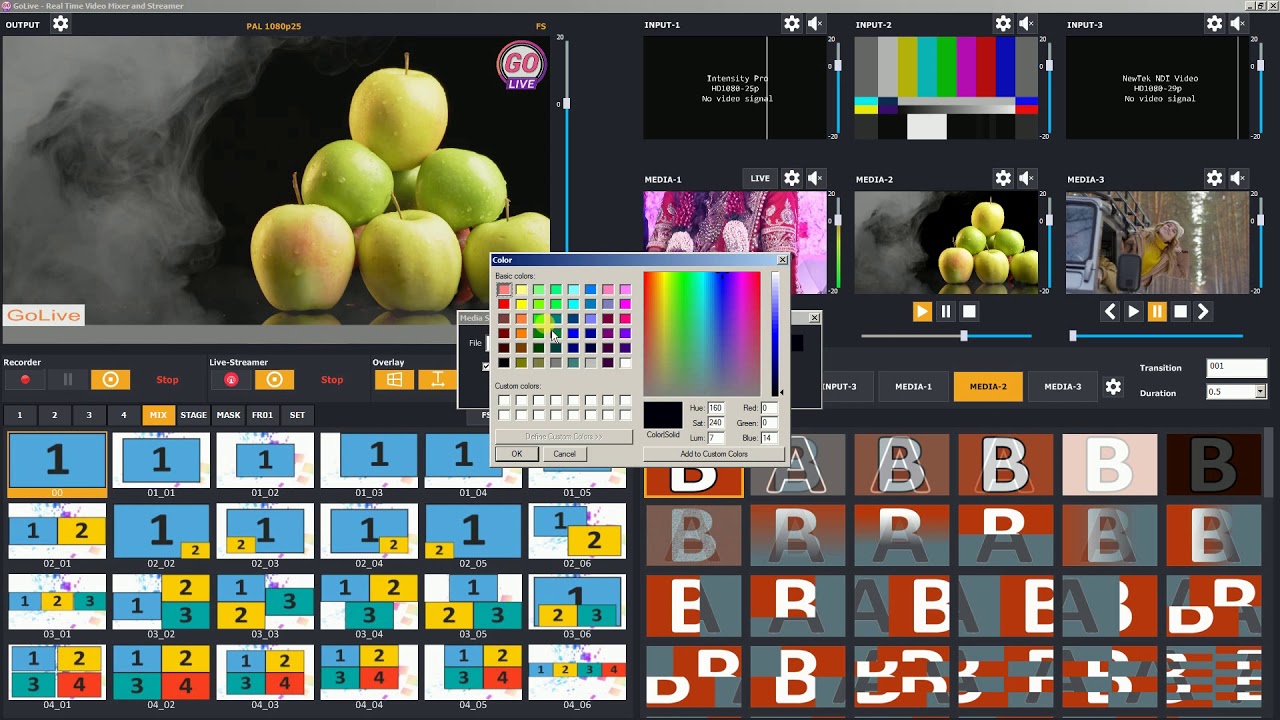The image size is (1280, 720).
Task: Open INPUT-1 settings gear
Action: coord(792,24)
